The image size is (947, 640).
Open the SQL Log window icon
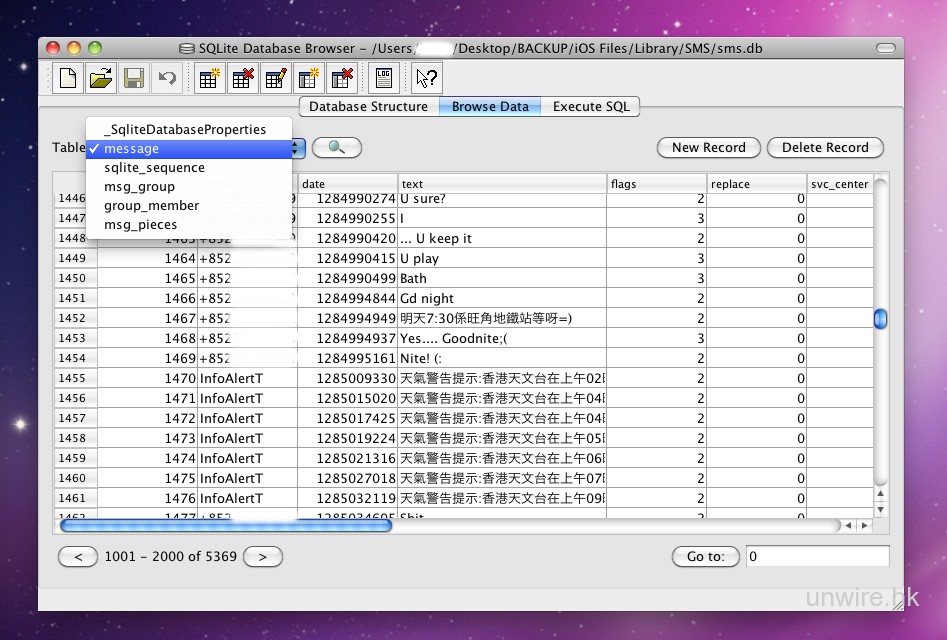coord(383,78)
